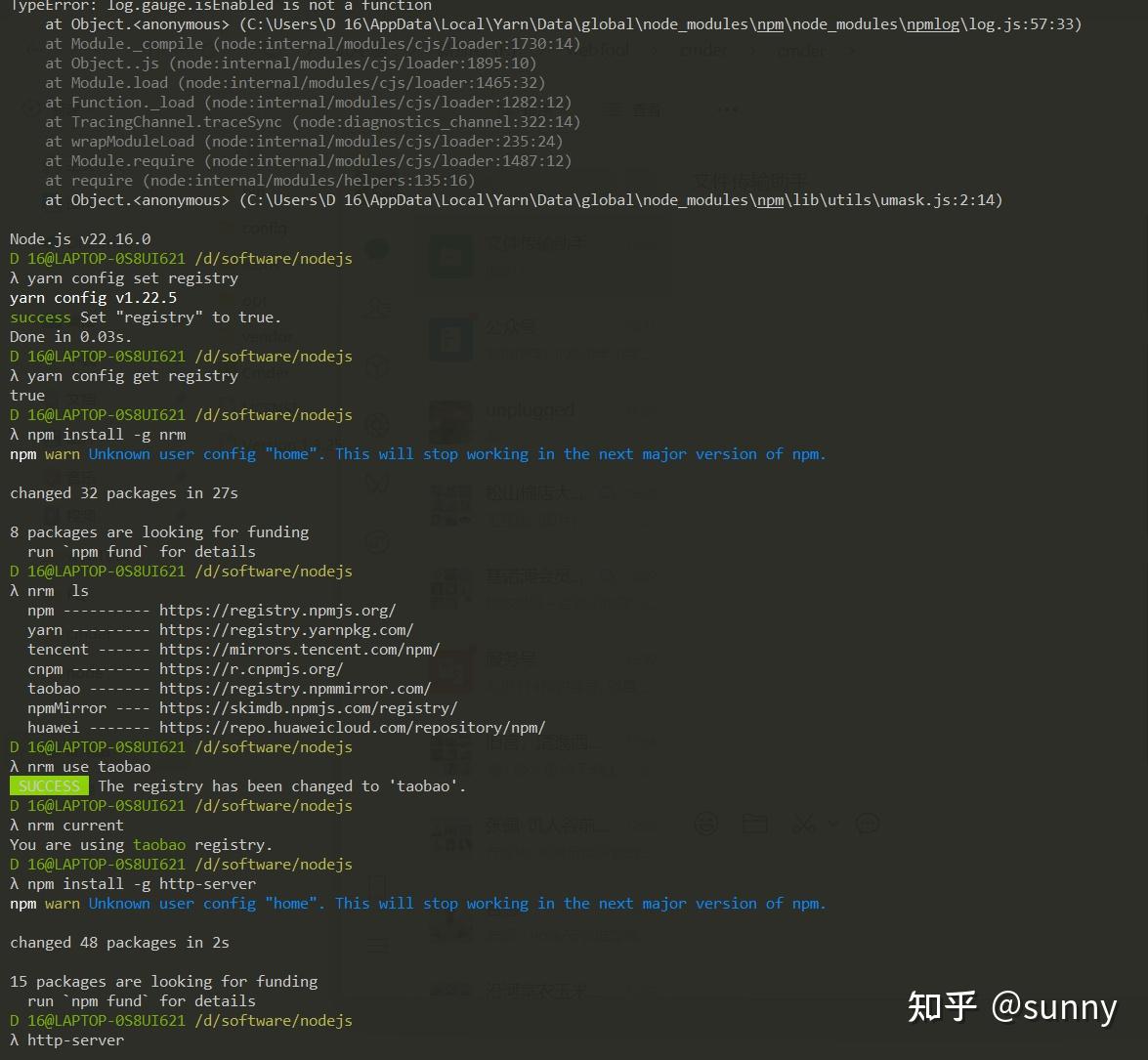Open the npmlog link in the stack trace
The height and width of the screenshot is (1060, 1148).
[932, 24]
